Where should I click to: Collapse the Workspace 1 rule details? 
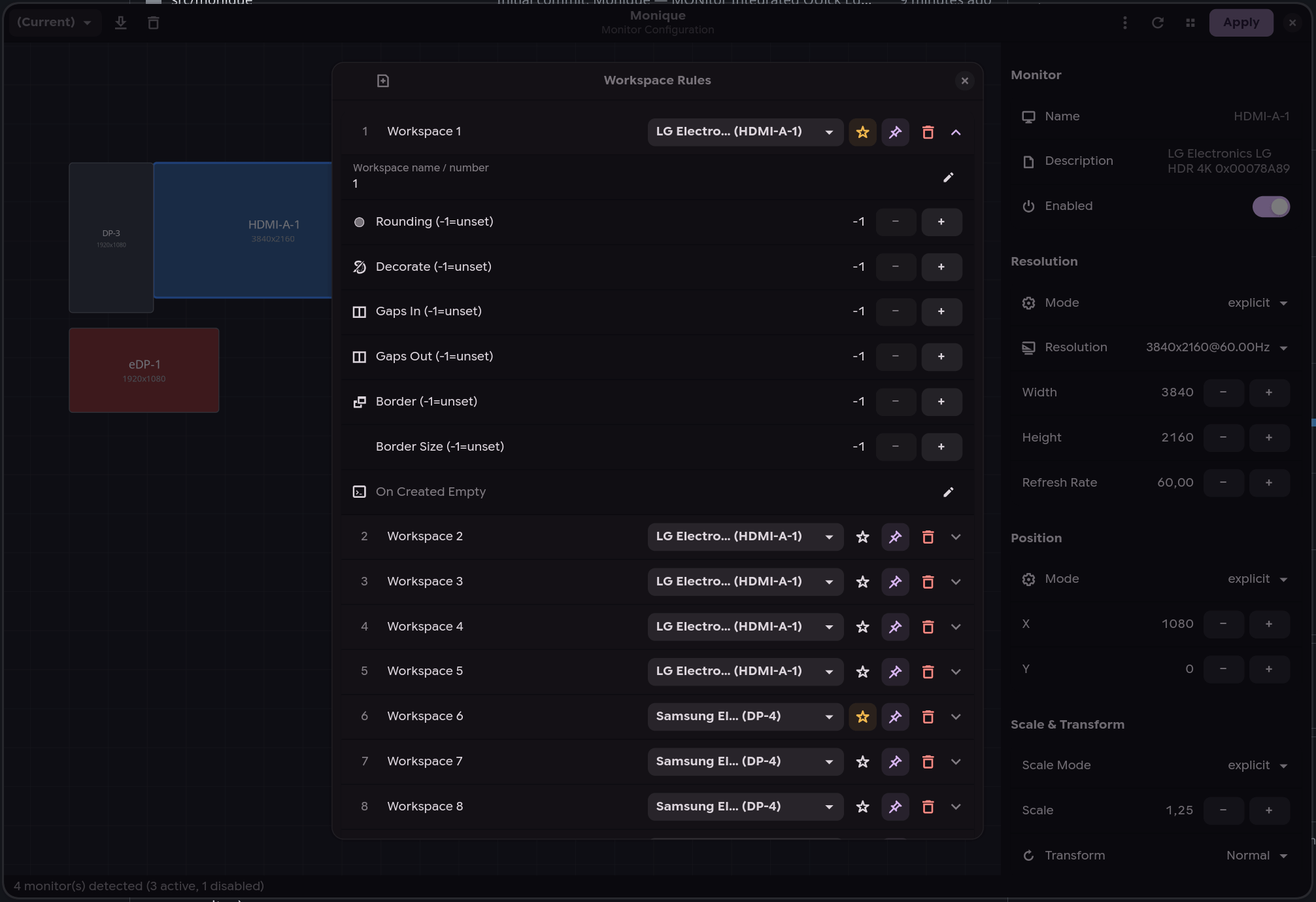(x=956, y=132)
